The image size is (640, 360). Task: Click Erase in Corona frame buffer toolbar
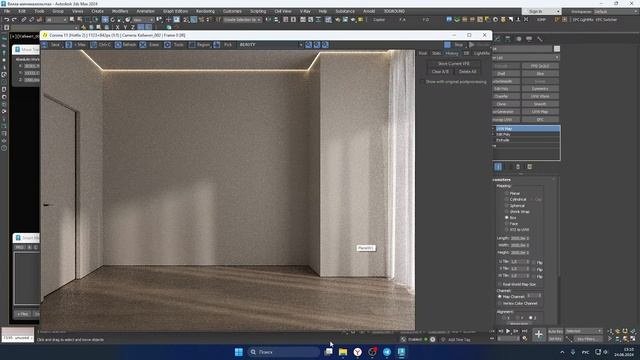tap(149, 45)
